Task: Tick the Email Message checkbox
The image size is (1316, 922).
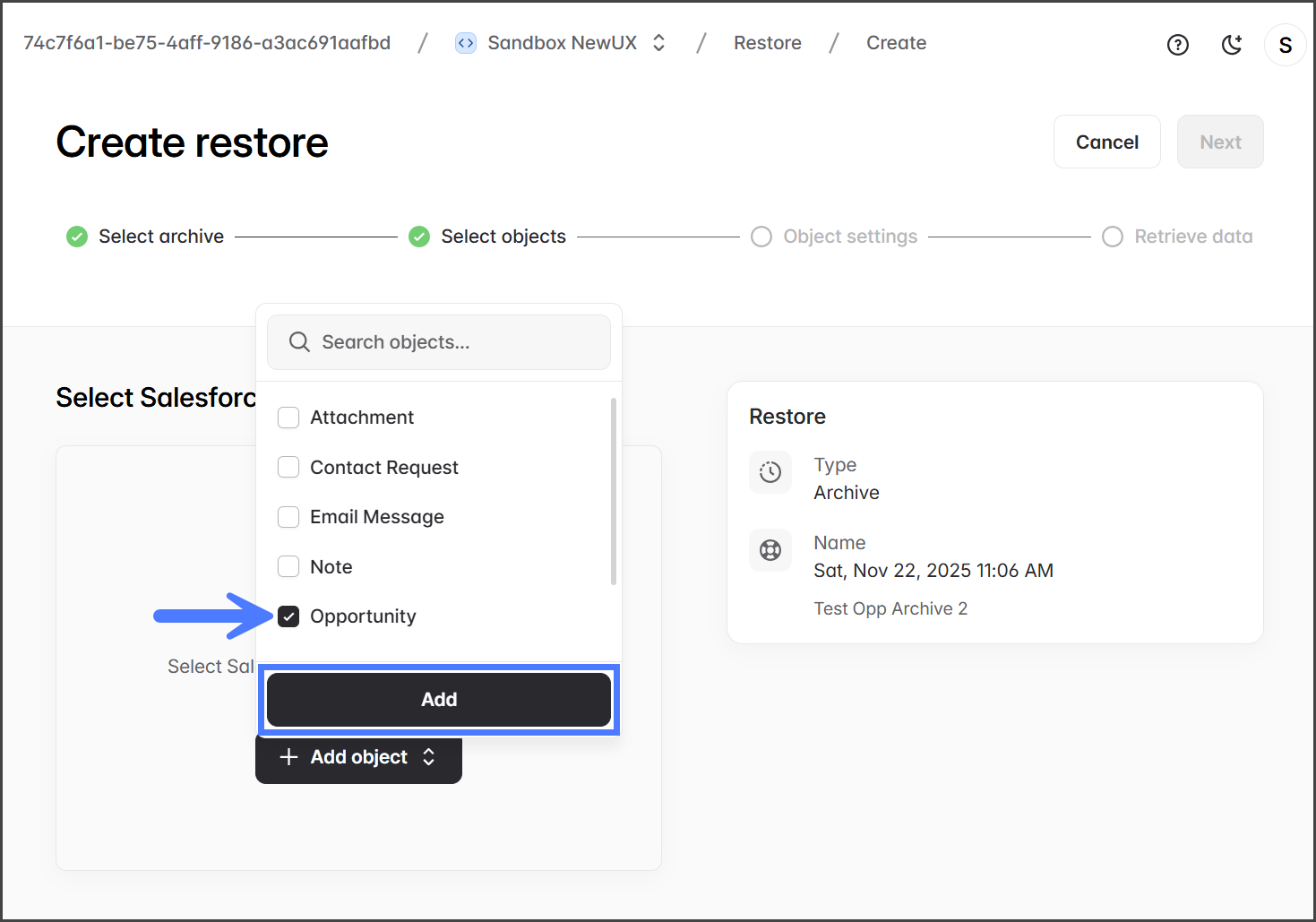Action: pos(288,517)
